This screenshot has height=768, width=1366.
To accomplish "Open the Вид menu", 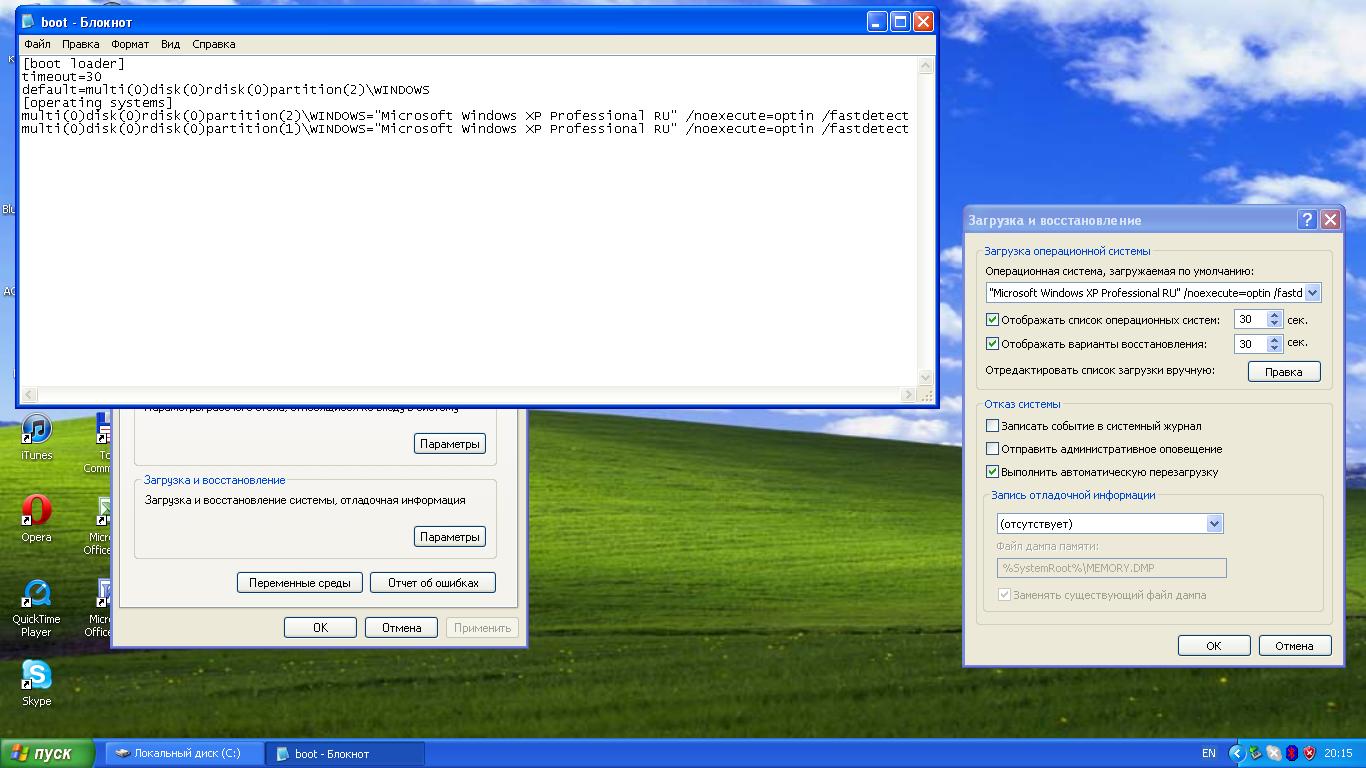I will coord(171,44).
